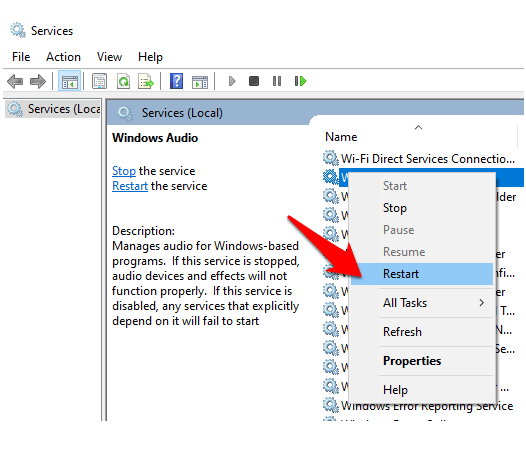Click the Back arrow toolbar icon
Image resolution: width=526 pixels, height=450 pixels.
(x=15, y=81)
